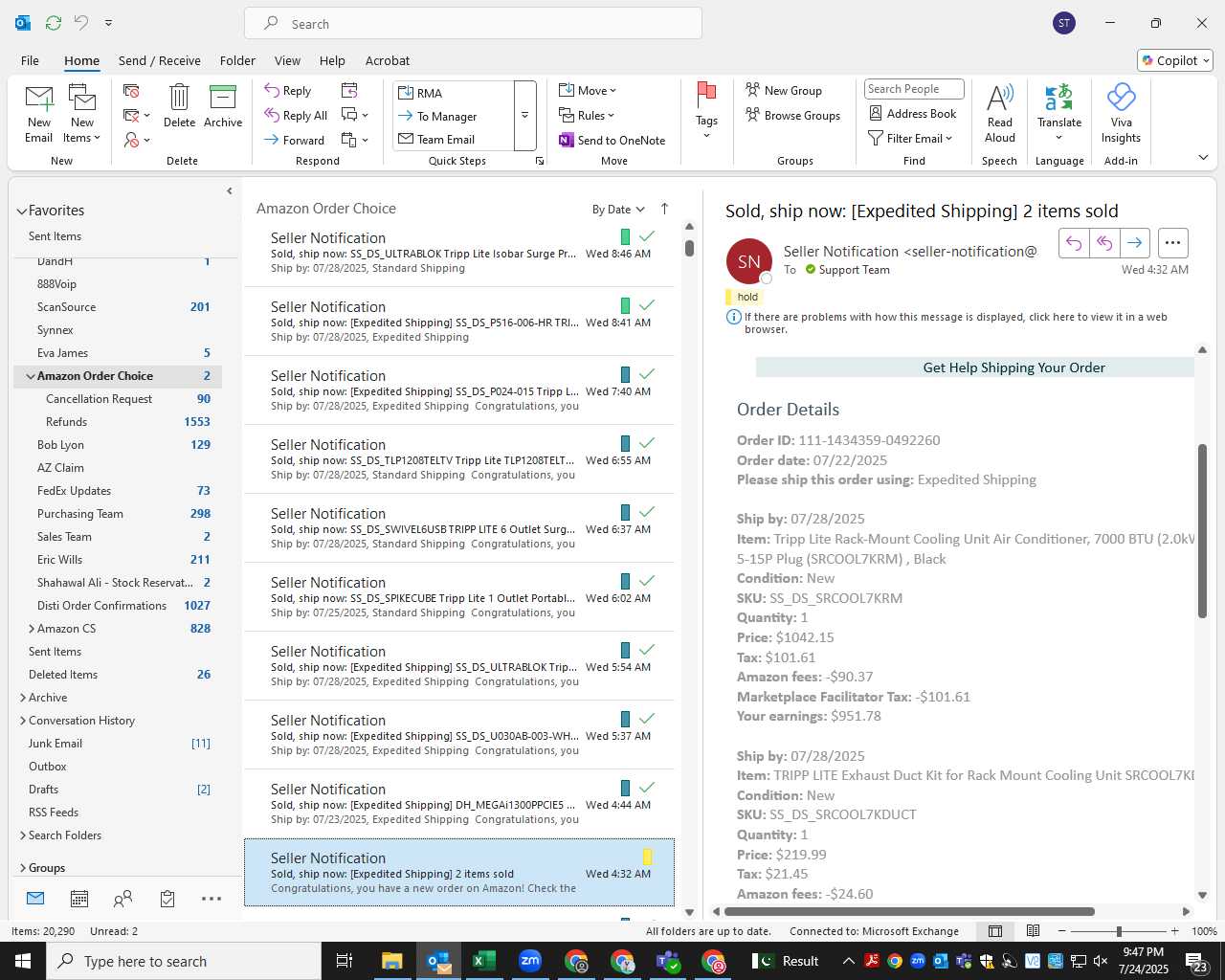Collapse the Amazon Order Choice folder
The image size is (1225, 980).
(31, 376)
